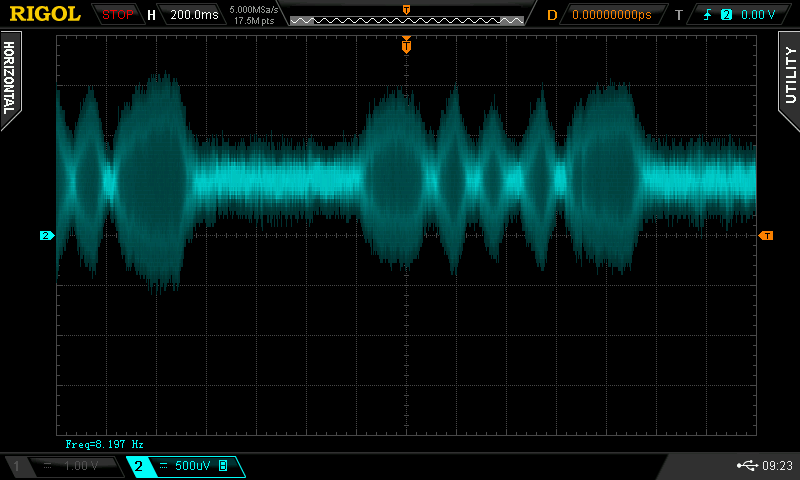Click the waveform memory overview bar

pyautogui.click(x=407, y=20)
